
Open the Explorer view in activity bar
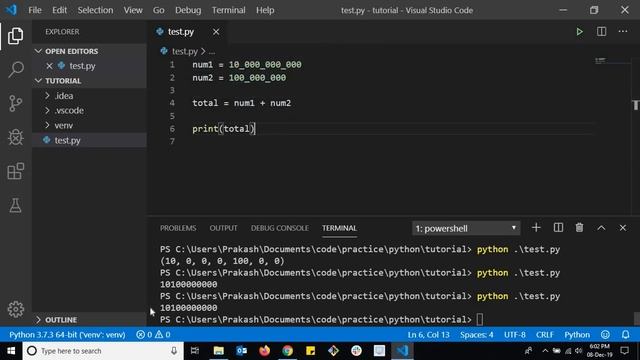pos(16,36)
